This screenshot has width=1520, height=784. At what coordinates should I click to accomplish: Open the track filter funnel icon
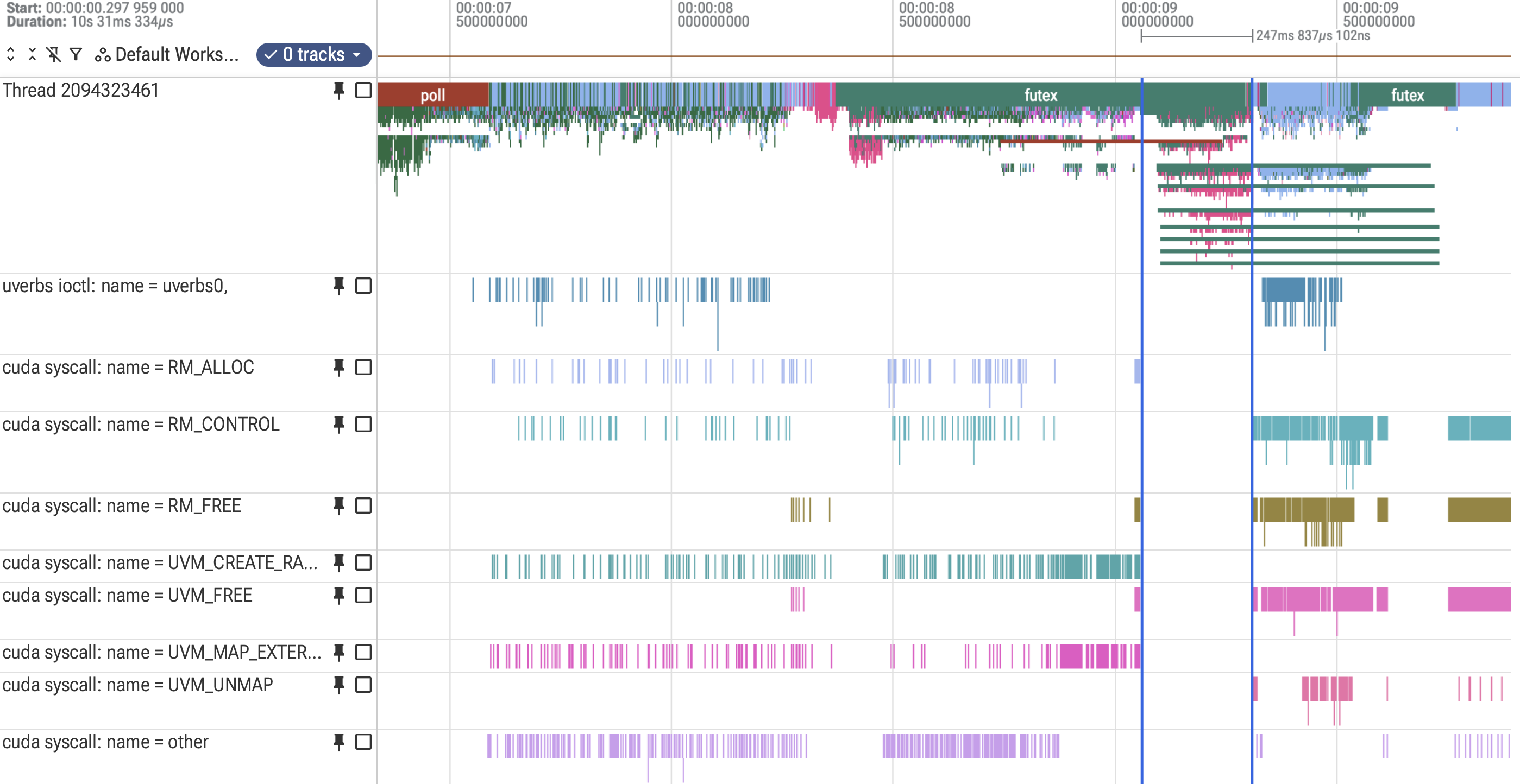76,54
